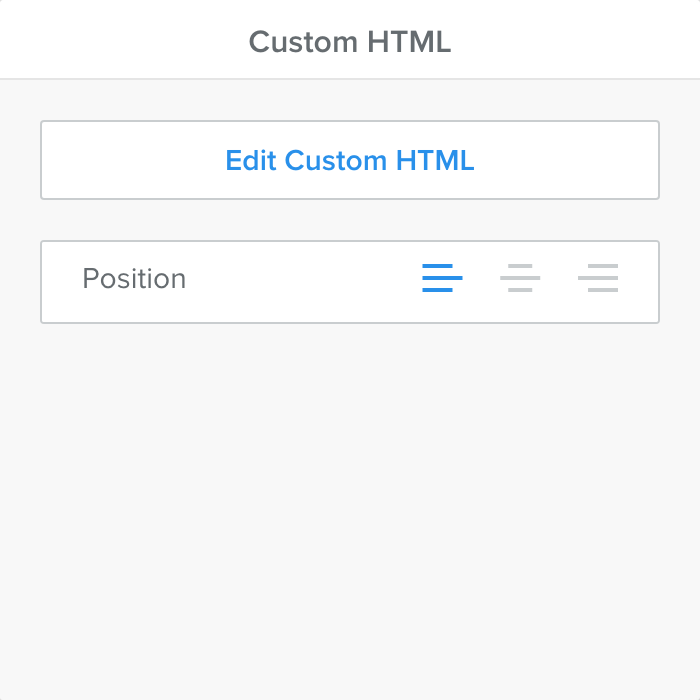Select the left alignment icon

click(442, 278)
